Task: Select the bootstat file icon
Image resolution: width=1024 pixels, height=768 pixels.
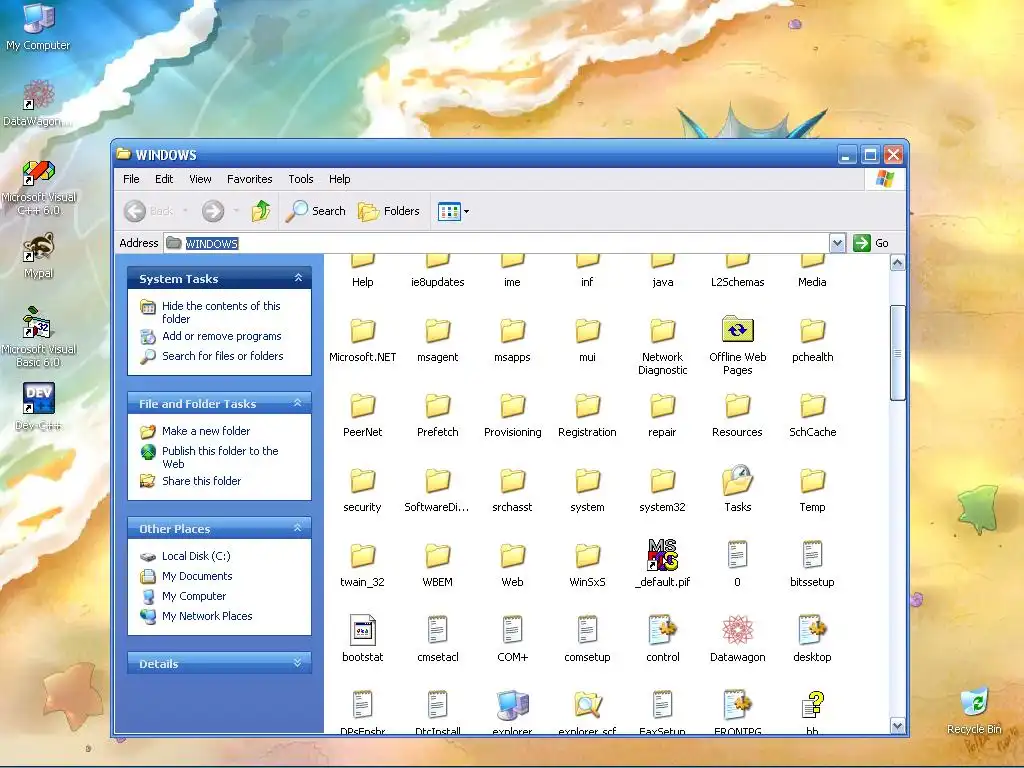Action: pos(362,630)
